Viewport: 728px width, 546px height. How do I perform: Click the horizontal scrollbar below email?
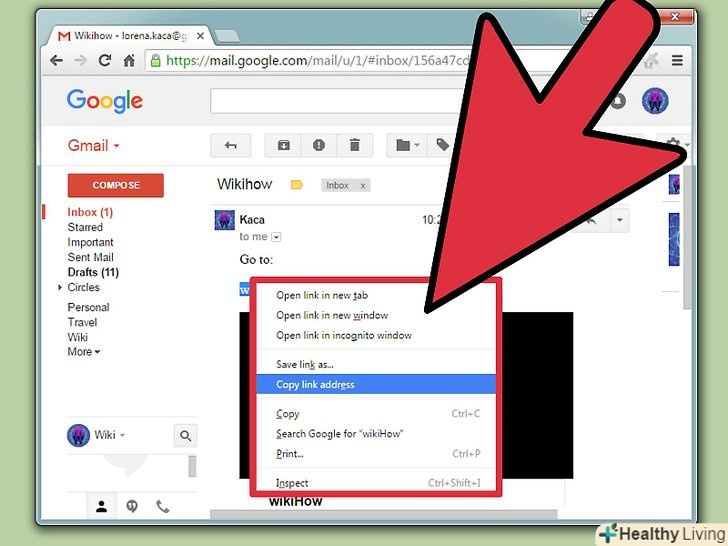pos(384,514)
